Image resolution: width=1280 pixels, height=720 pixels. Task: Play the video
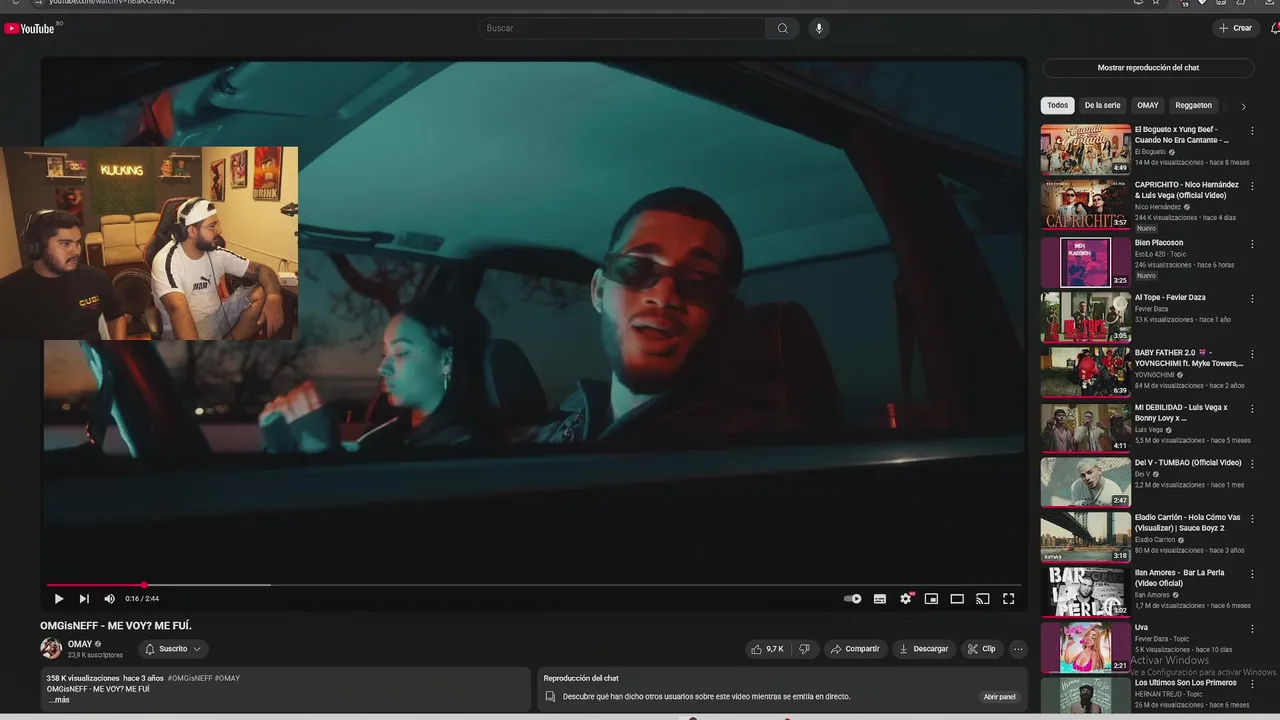[x=58, y=599]
